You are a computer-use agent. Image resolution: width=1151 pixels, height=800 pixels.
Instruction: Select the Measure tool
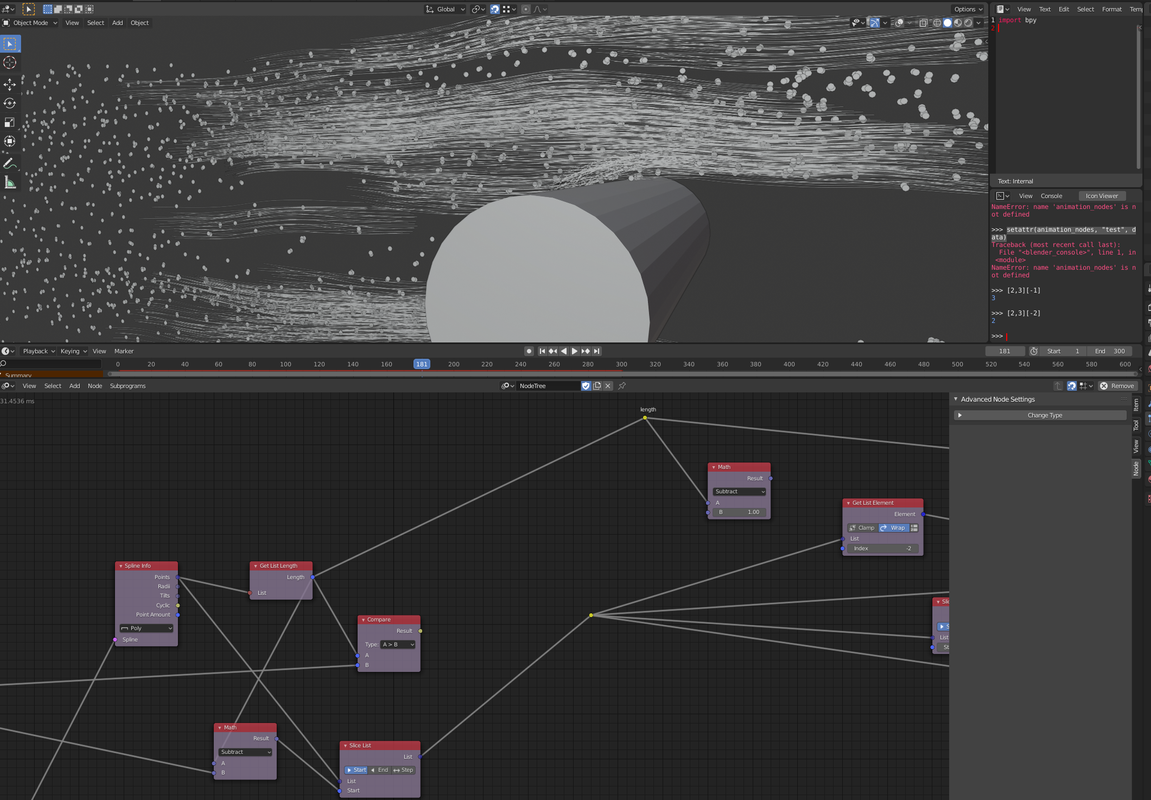[10, 182]
